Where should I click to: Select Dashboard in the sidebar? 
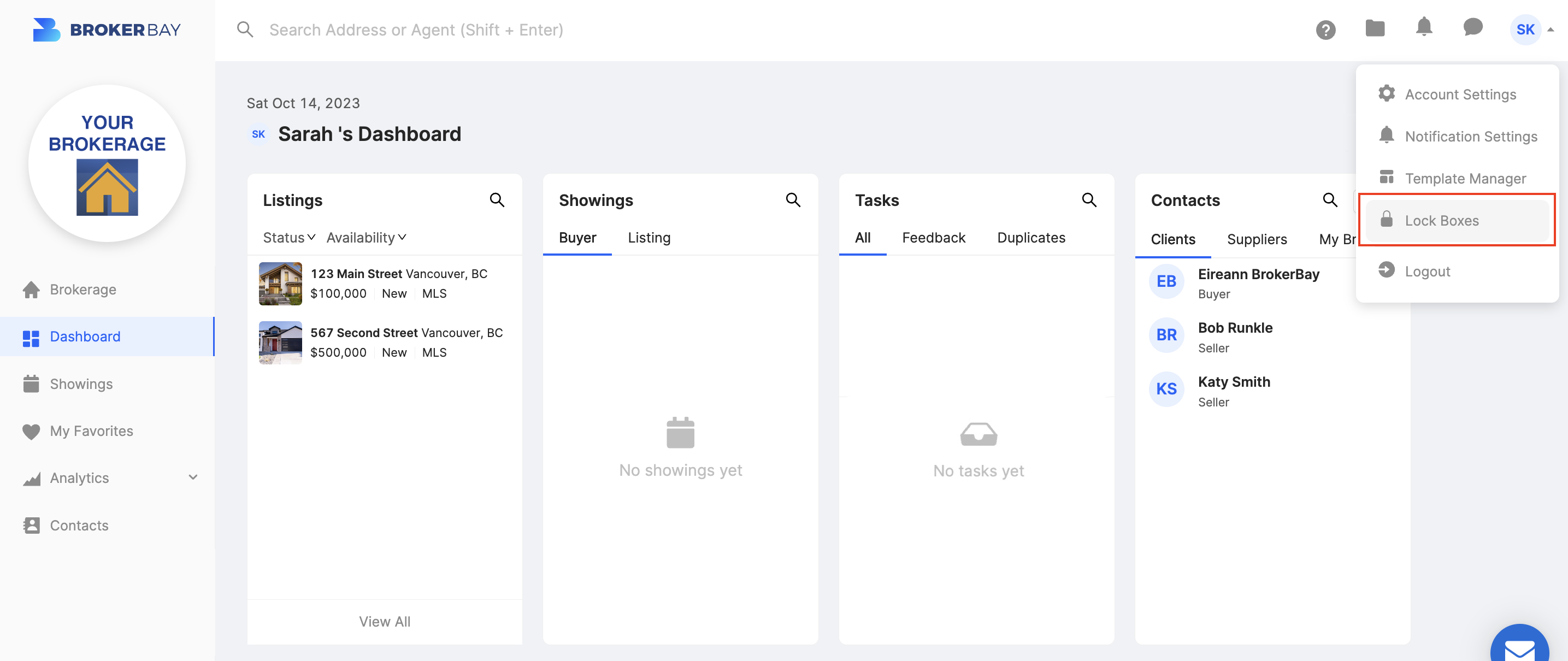coord(107,337)
